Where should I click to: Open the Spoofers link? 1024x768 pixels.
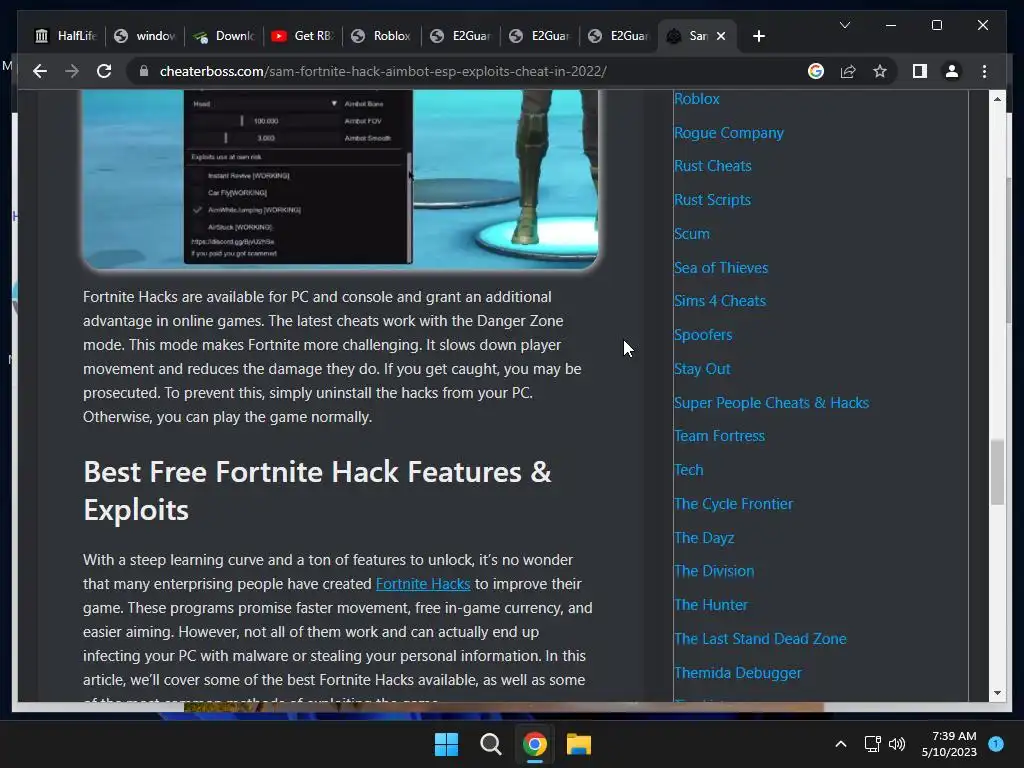(703, 335)
